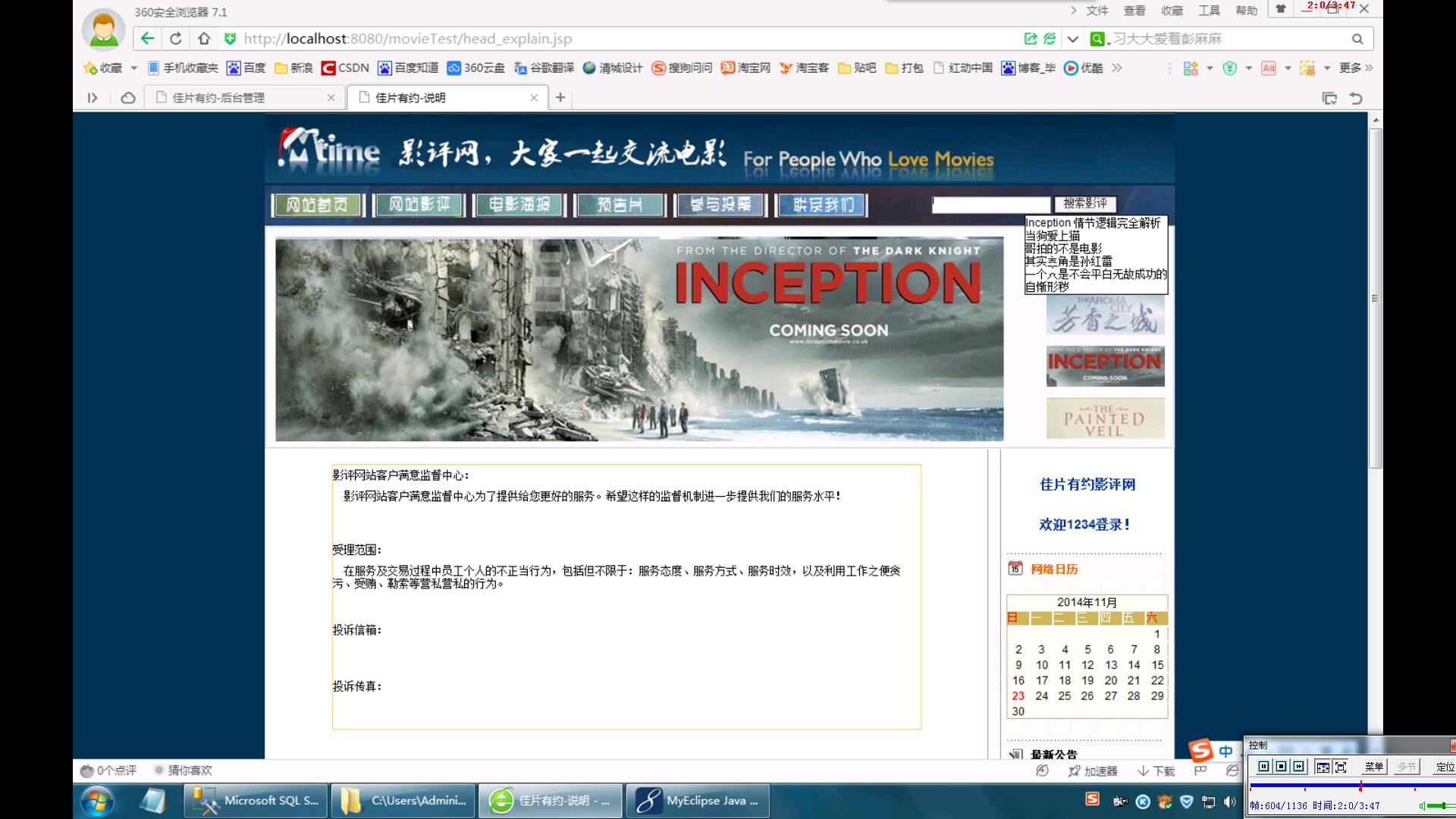
Task: Pause playback in the 控制 window
Action: pyautogui.click(x=1263, y=767)
